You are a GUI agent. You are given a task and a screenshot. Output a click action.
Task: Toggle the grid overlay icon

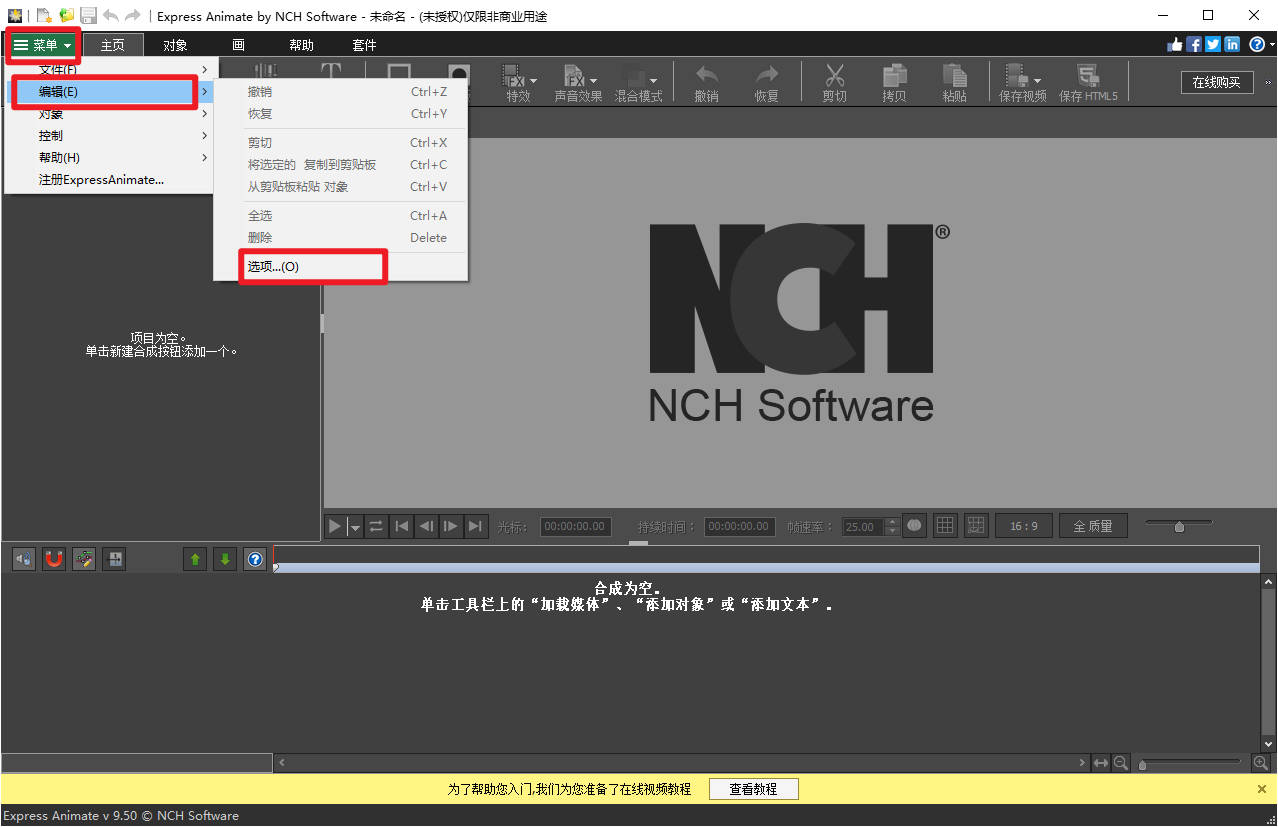pyautogui.click(x=945, y=525)
